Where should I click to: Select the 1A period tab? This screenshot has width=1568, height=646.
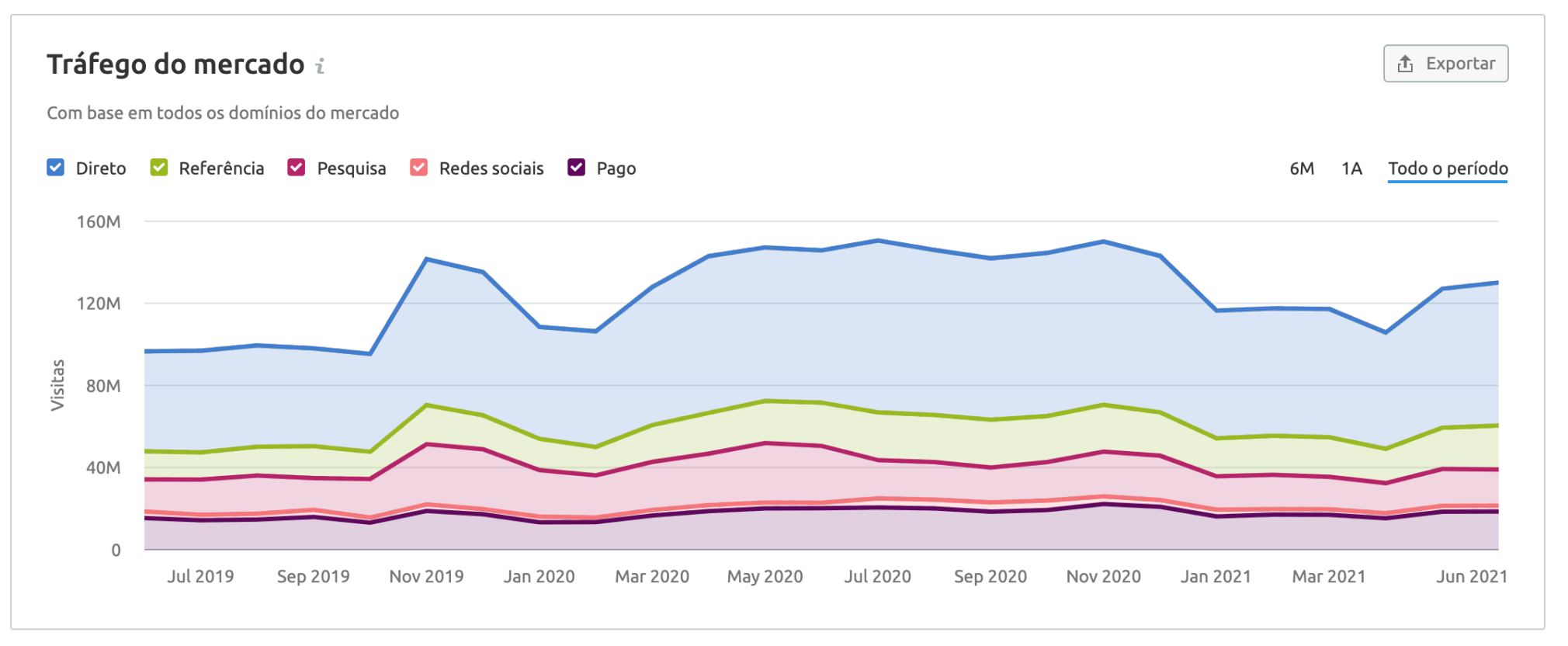1351,168
